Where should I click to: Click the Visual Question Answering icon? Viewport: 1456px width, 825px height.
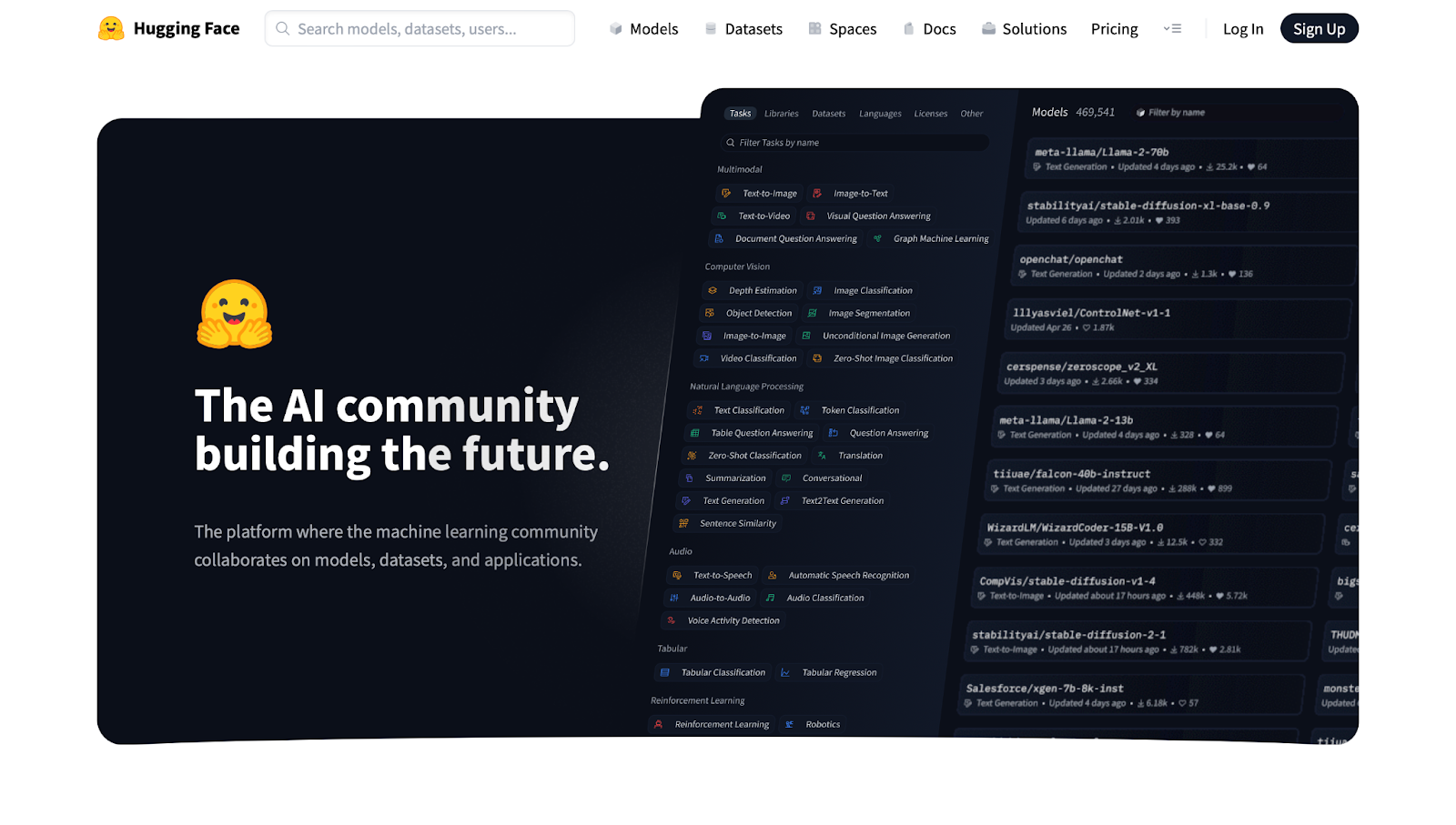pyautogui.click(x=810, y=216)
